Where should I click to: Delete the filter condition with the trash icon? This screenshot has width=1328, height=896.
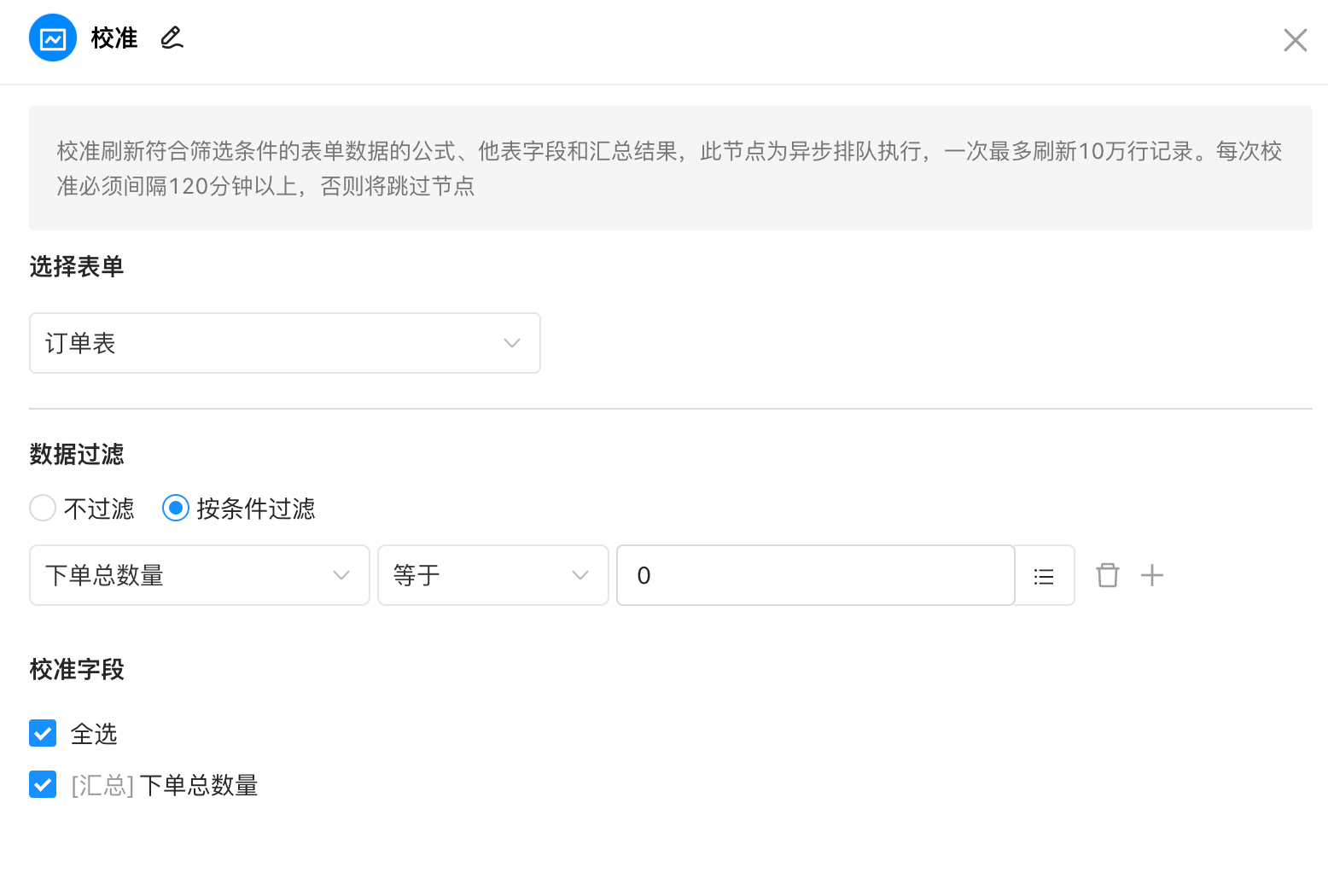[x=1107, y=575]
